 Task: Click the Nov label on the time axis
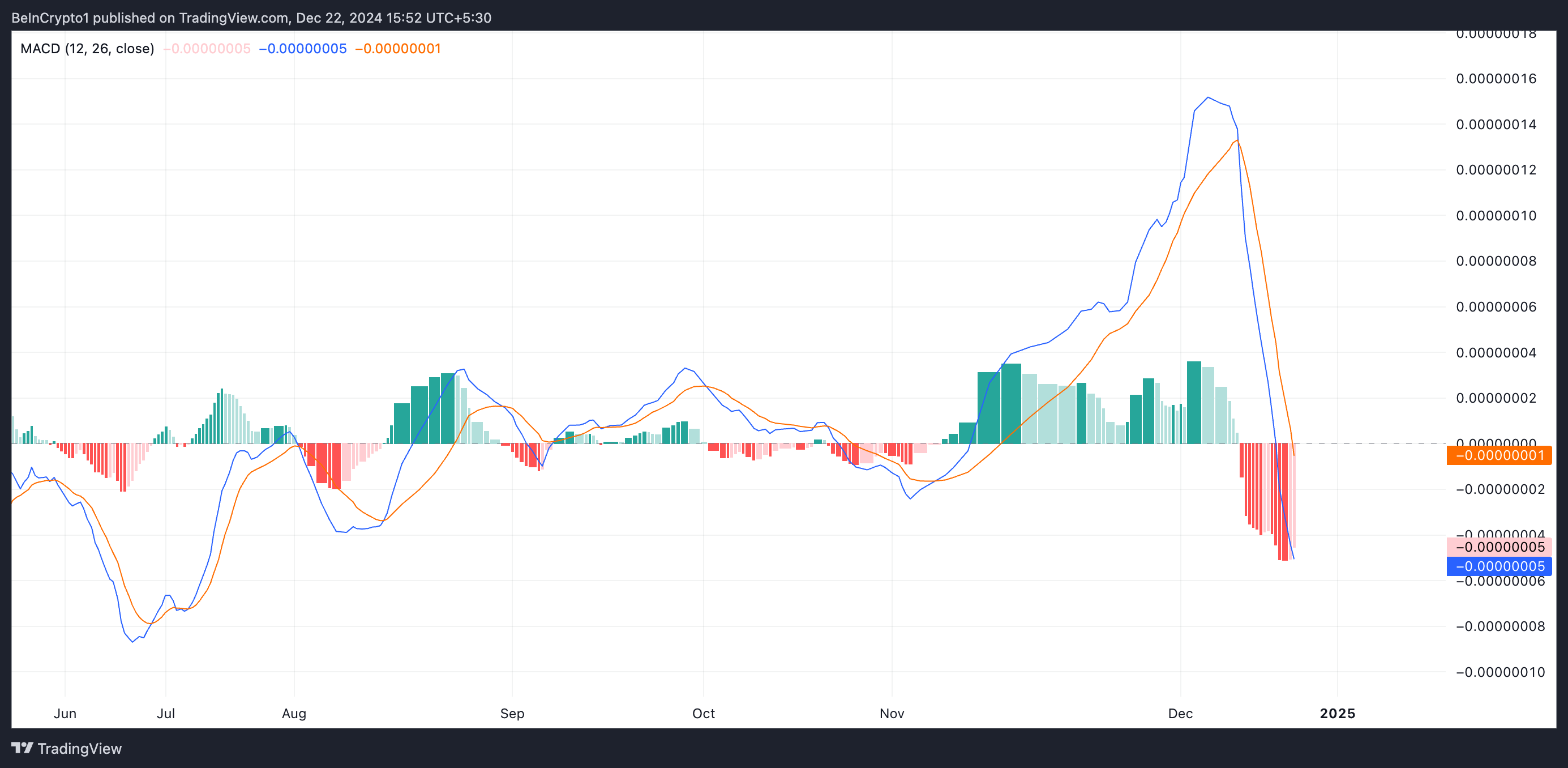point(892,713)
